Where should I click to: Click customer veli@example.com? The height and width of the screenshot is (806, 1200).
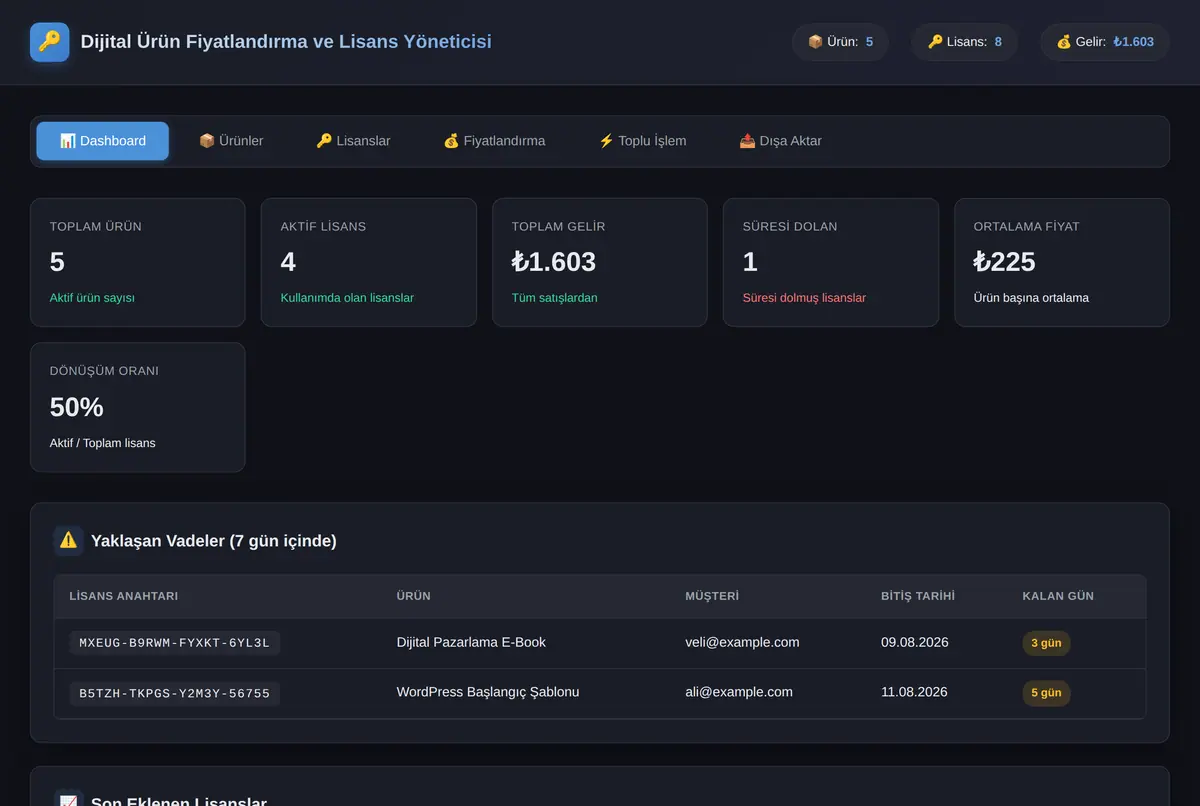[x=742, y=642]
